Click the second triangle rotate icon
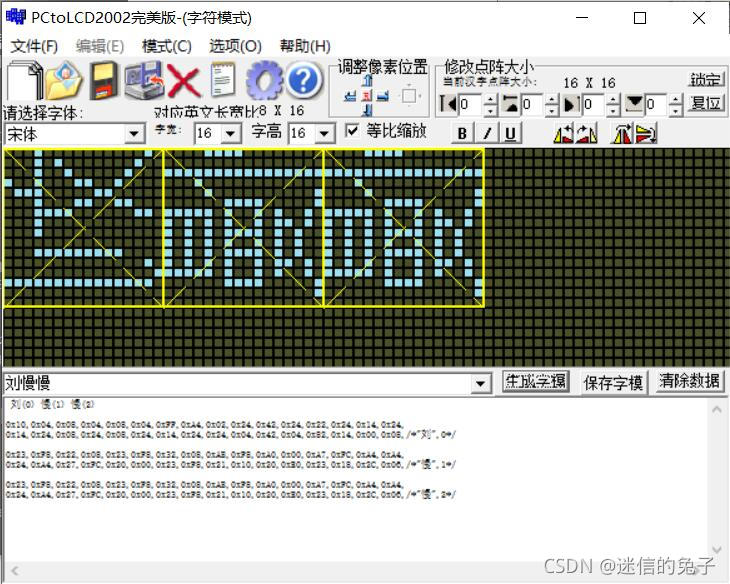The width and height of the screenshot is (730, 584). click(587, 134)
